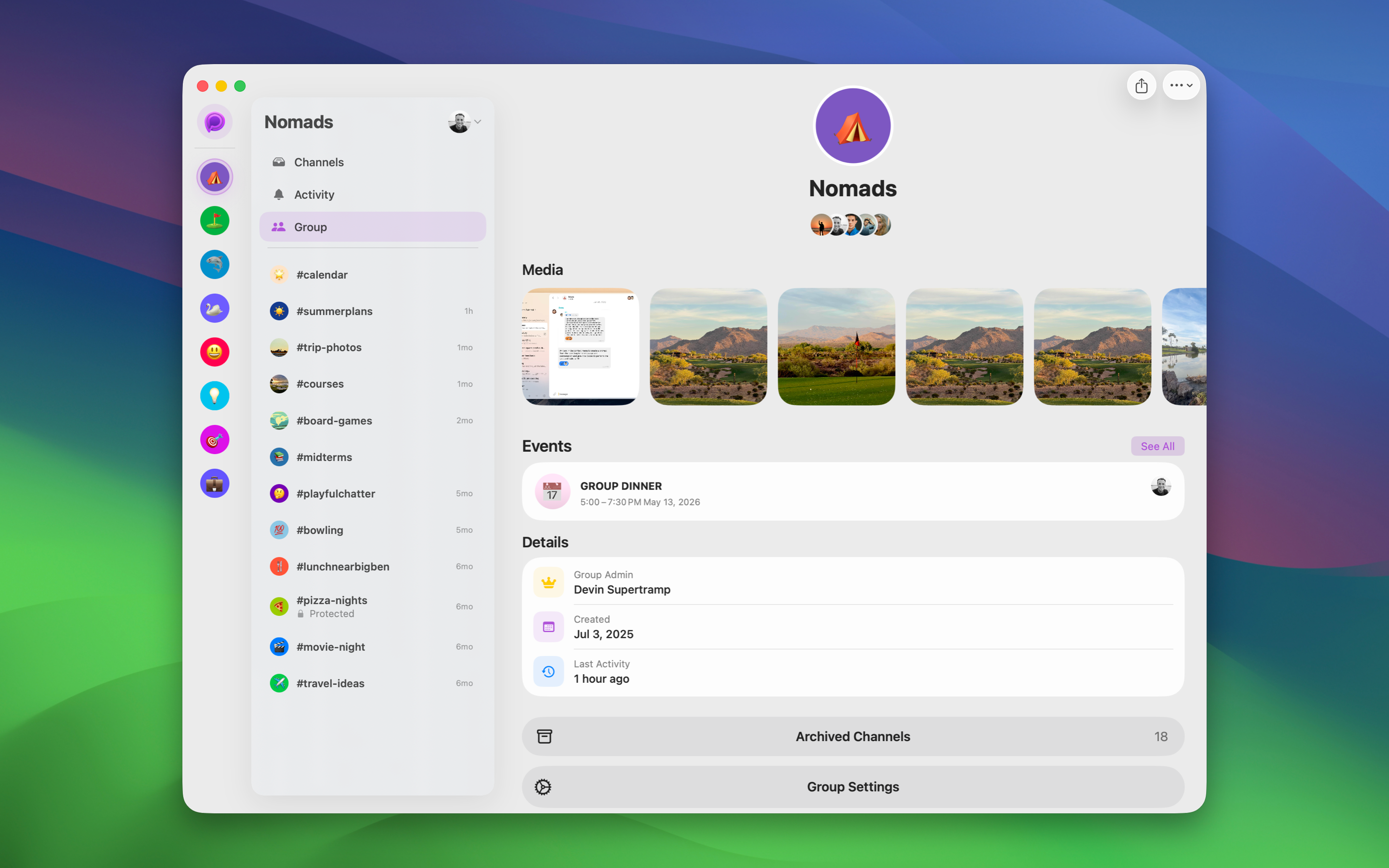Viewport: 1389px width, 868px height.
Task: Switch to the swan group icon
Action: 215,308
